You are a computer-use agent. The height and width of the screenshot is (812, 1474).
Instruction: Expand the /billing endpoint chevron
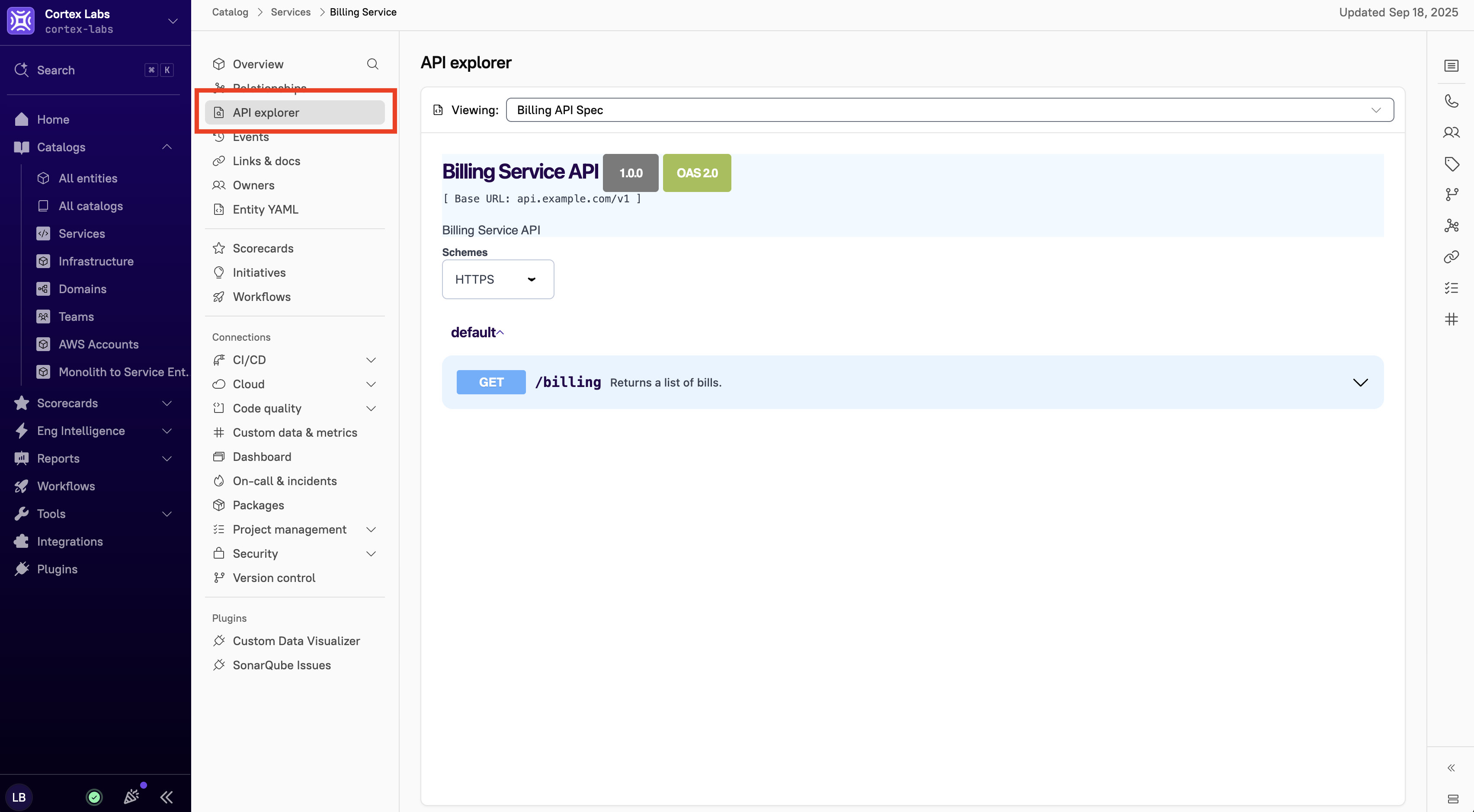(x=1360, y=382)
